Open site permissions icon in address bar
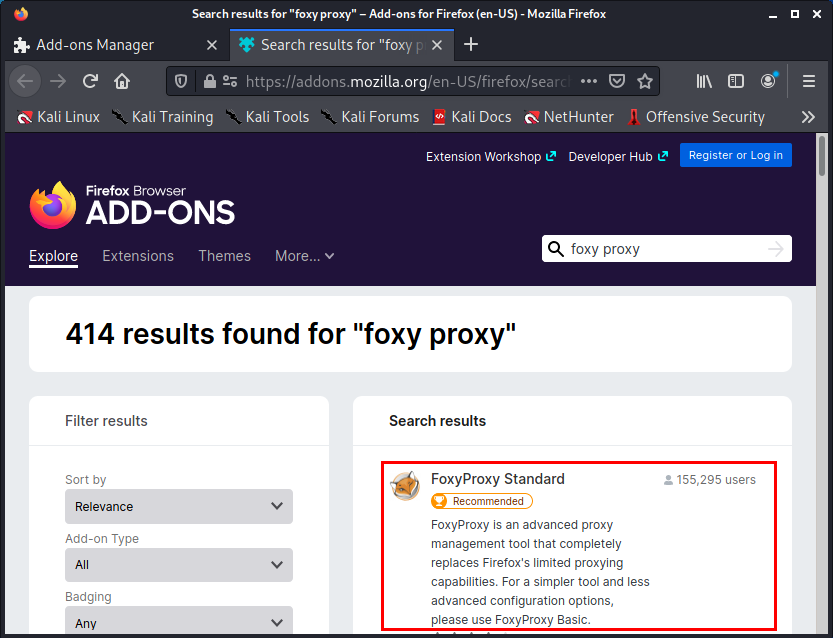 pyautogui.click(x=230, y=81)
